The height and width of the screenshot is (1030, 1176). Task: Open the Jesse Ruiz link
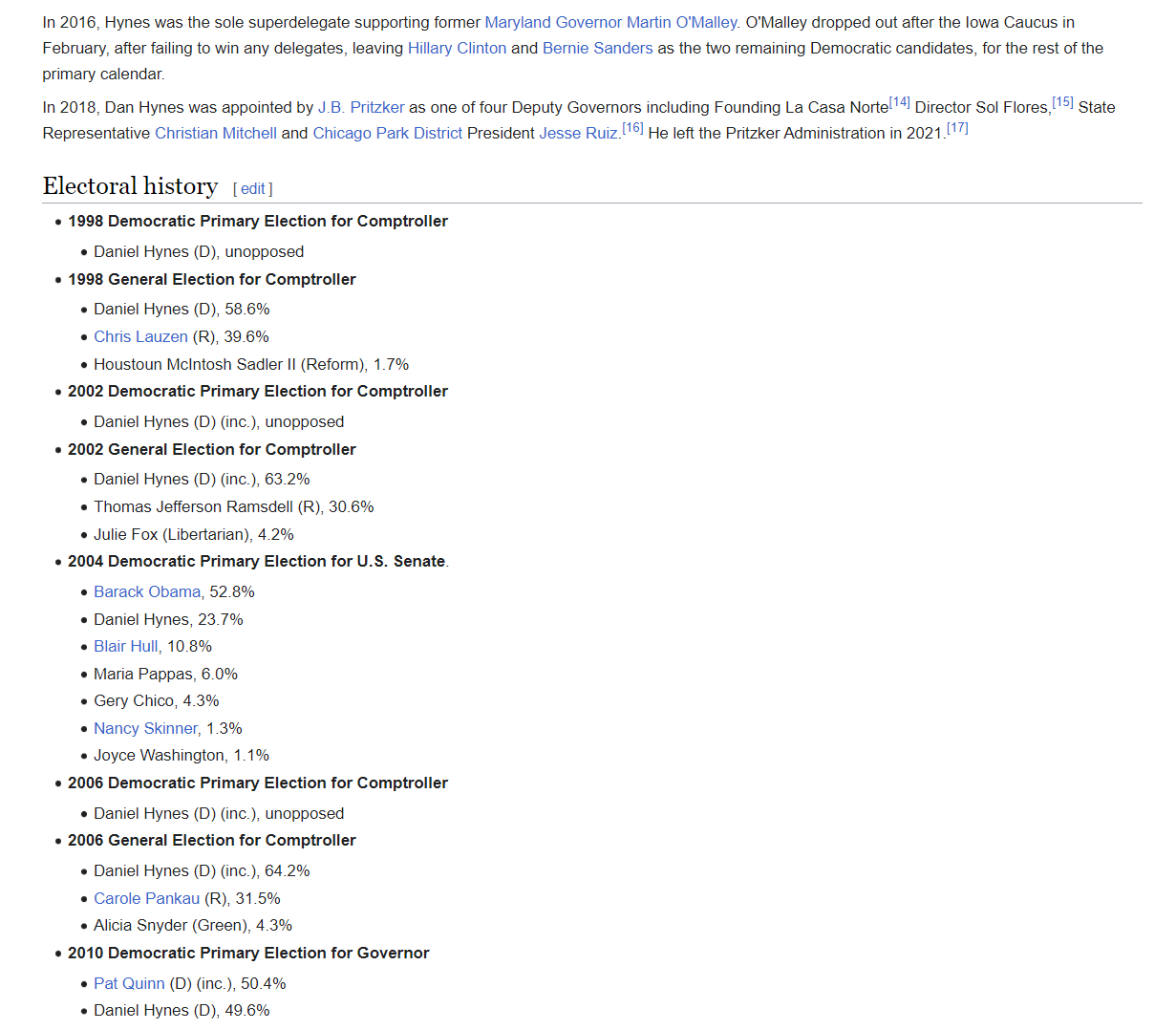coord(578,133)
